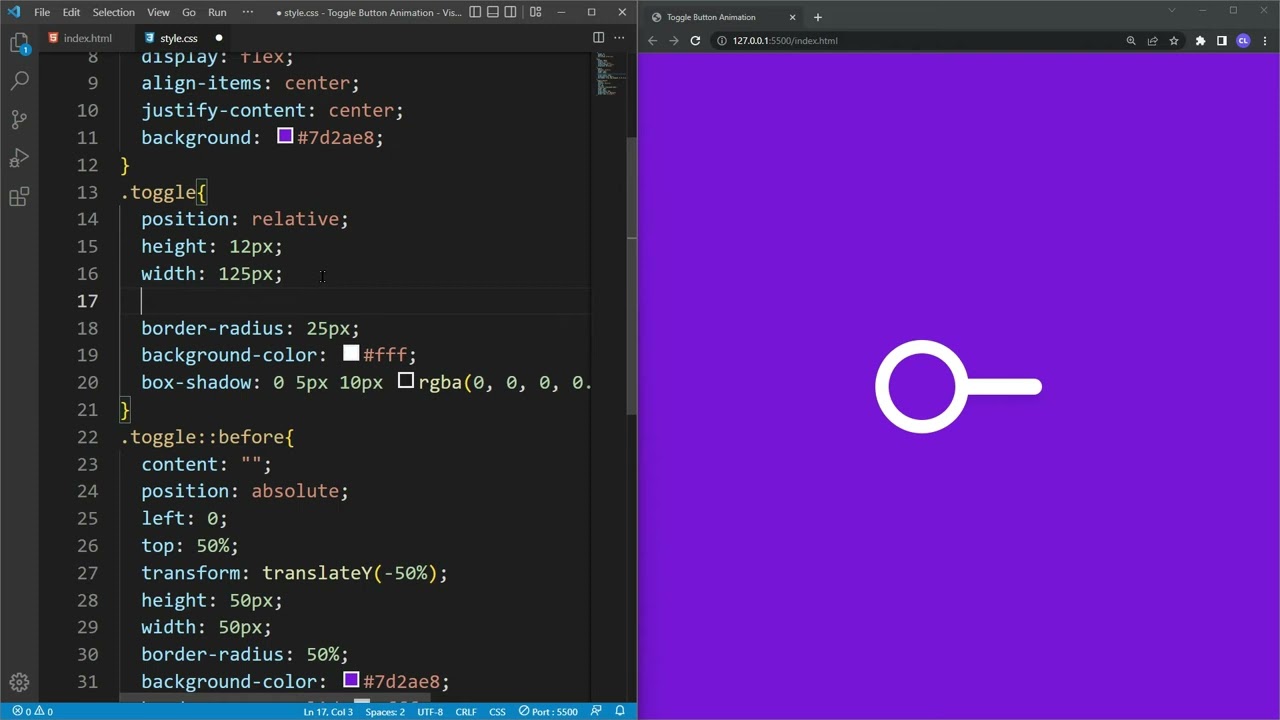This screenshot has height=720, width=1280.
Task: Click unsaved dot on style.css tab
Action: 218,38
